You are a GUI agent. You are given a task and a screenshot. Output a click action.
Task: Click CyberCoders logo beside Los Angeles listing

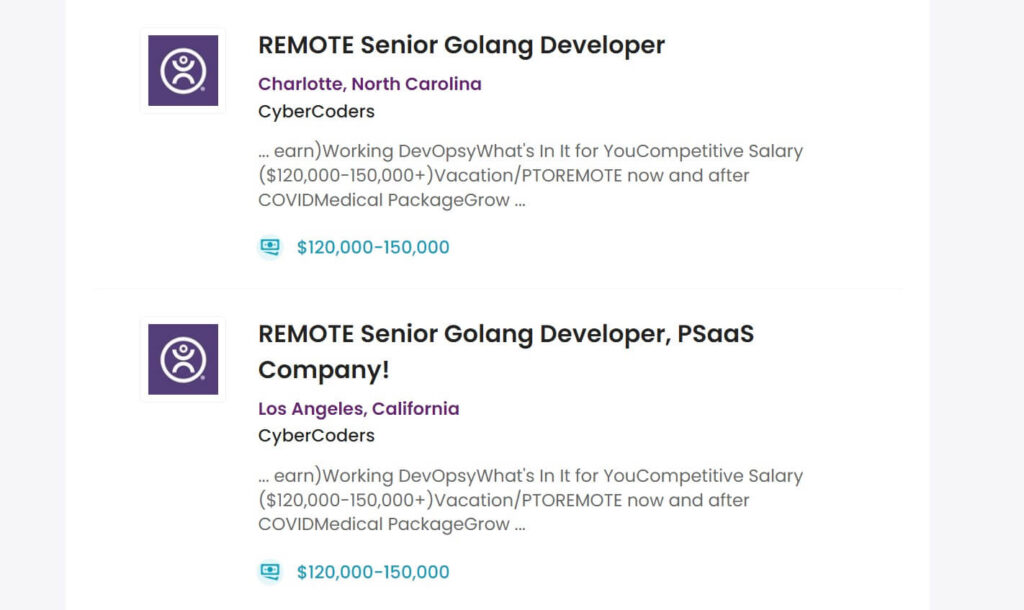pos(183,359)
